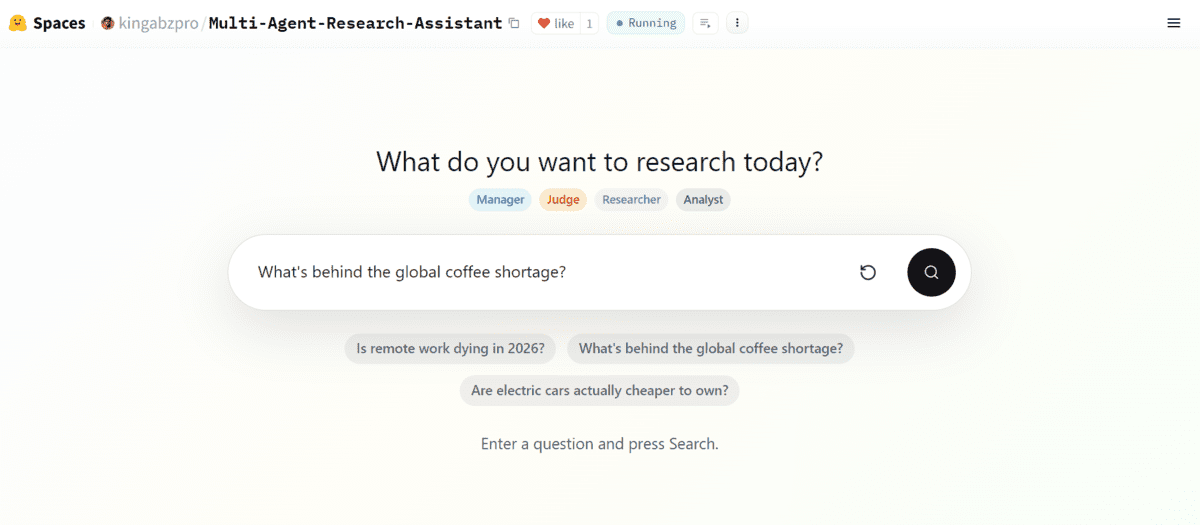Click the 'What do you want to research today?' heading
Image resolution: width=1200 pixels, height=525 pixels.
(x=600, y=162)
